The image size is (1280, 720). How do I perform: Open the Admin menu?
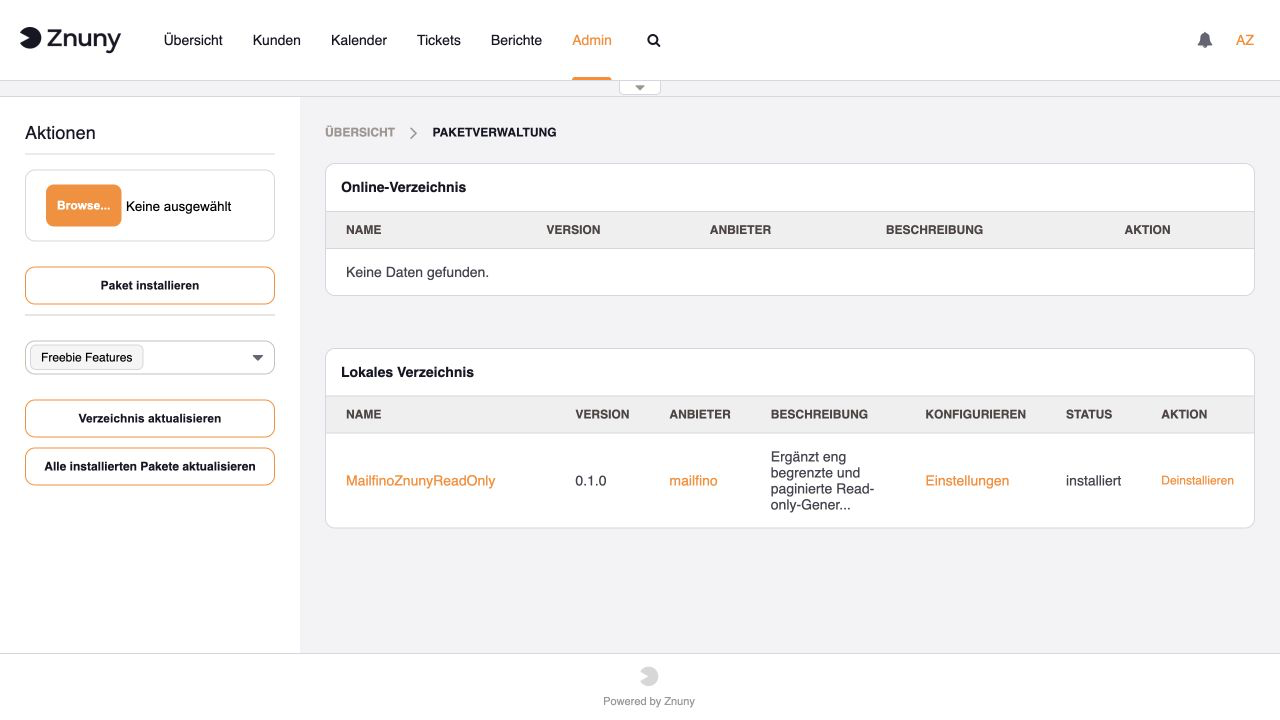tap(592, 40)
